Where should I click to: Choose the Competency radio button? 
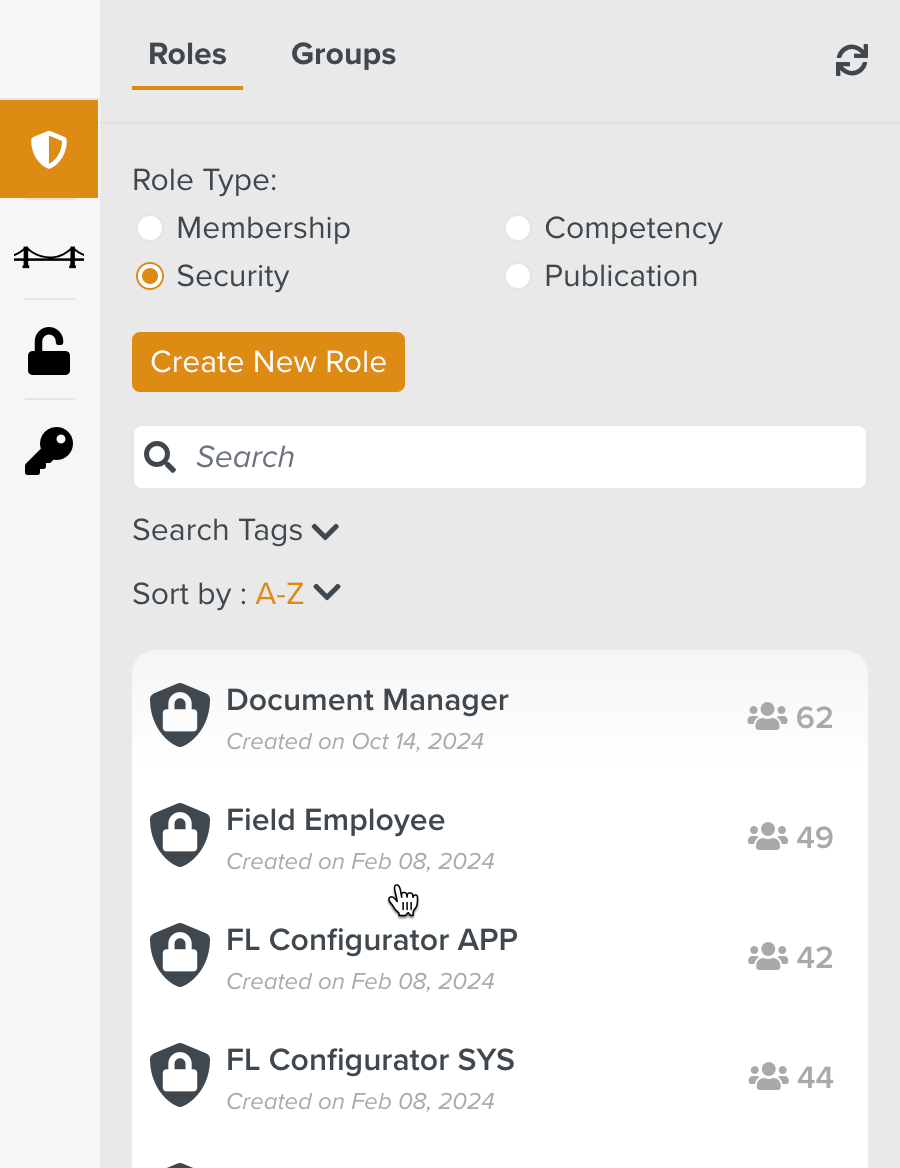pyautogui.click(x=517, y=228)
